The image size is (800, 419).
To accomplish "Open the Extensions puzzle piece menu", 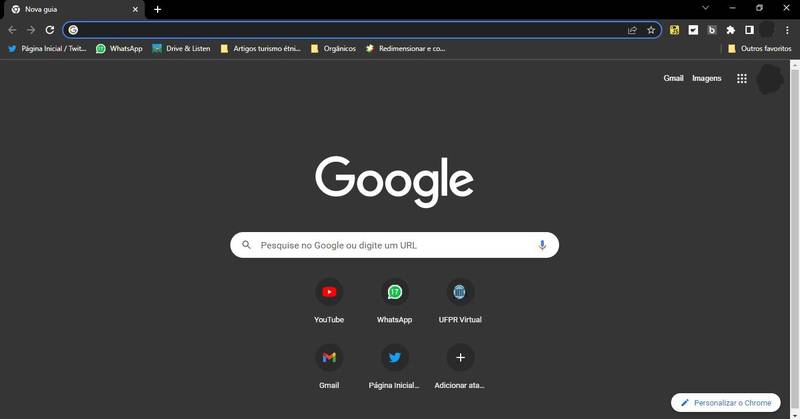I will click(x=731, y=30).
